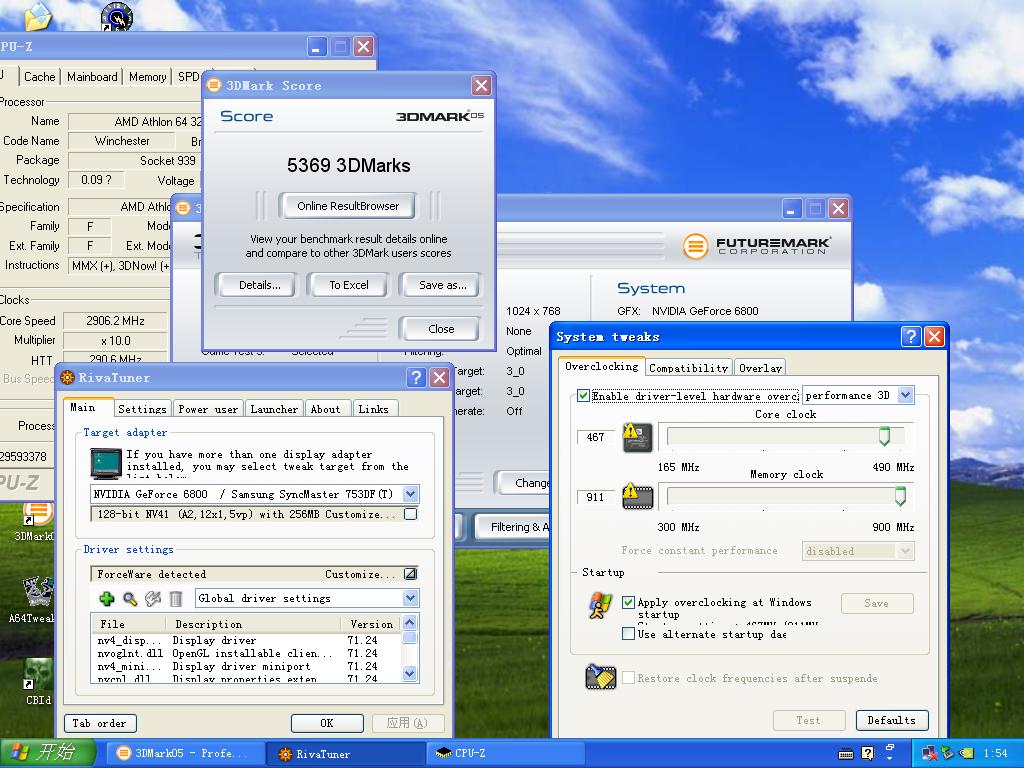Select the nvoglnt.dll row in driver list
The height and width of the screenshot is (768, 1024).
(247, 653)
